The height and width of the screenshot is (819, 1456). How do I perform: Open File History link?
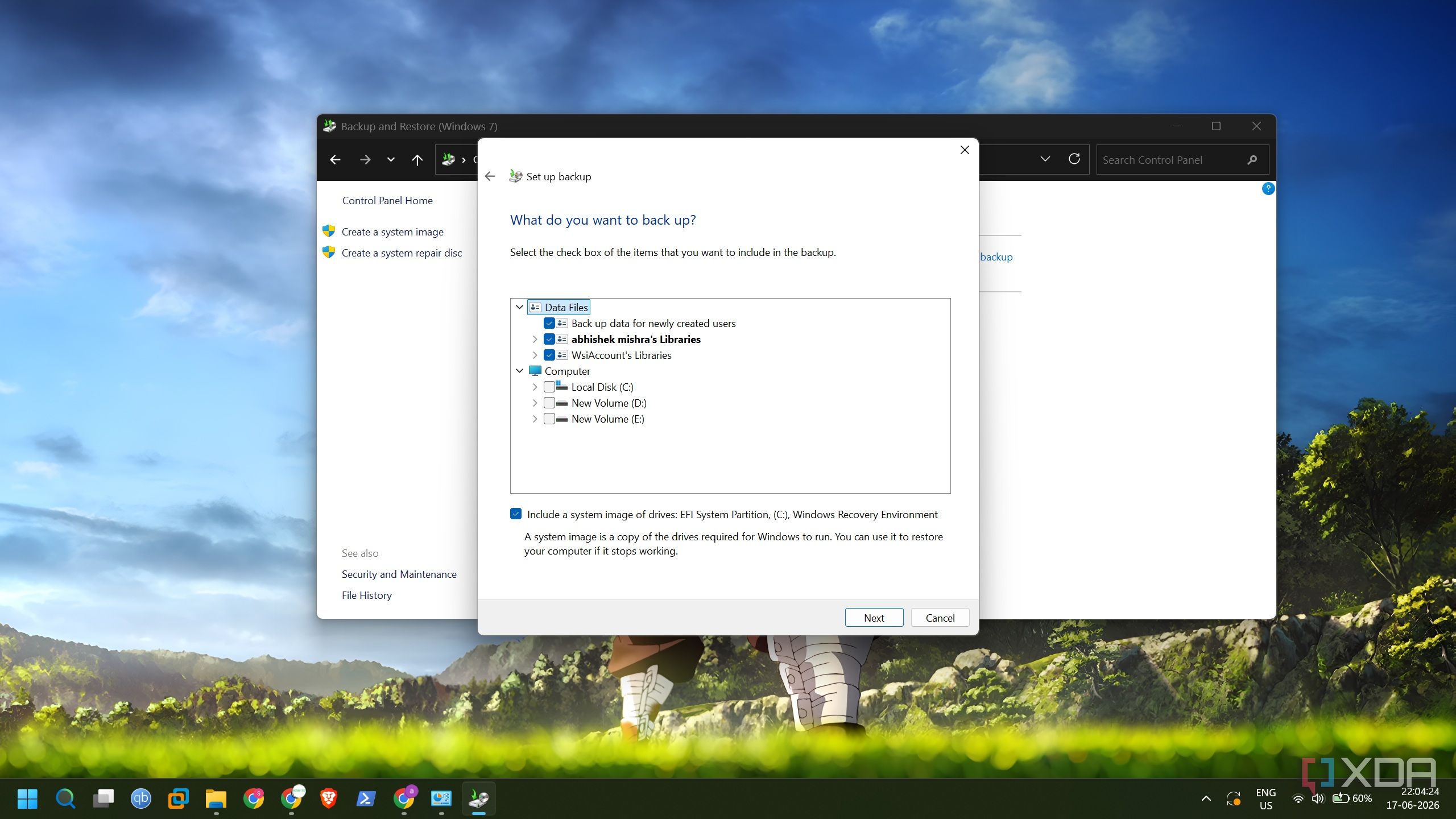tap(367, 595)
